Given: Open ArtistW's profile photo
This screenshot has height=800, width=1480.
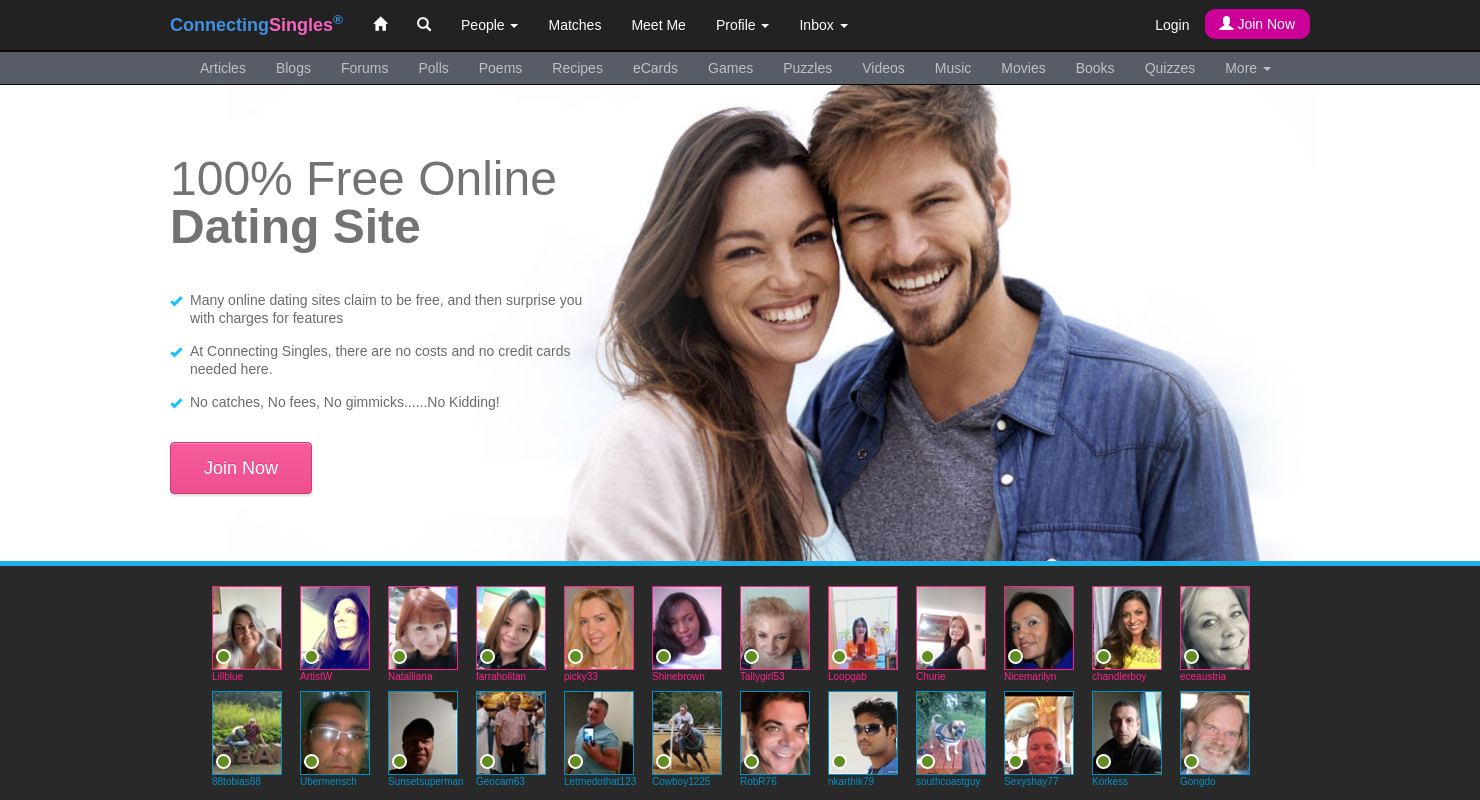Looking at the screenshot, I should 335,628.
